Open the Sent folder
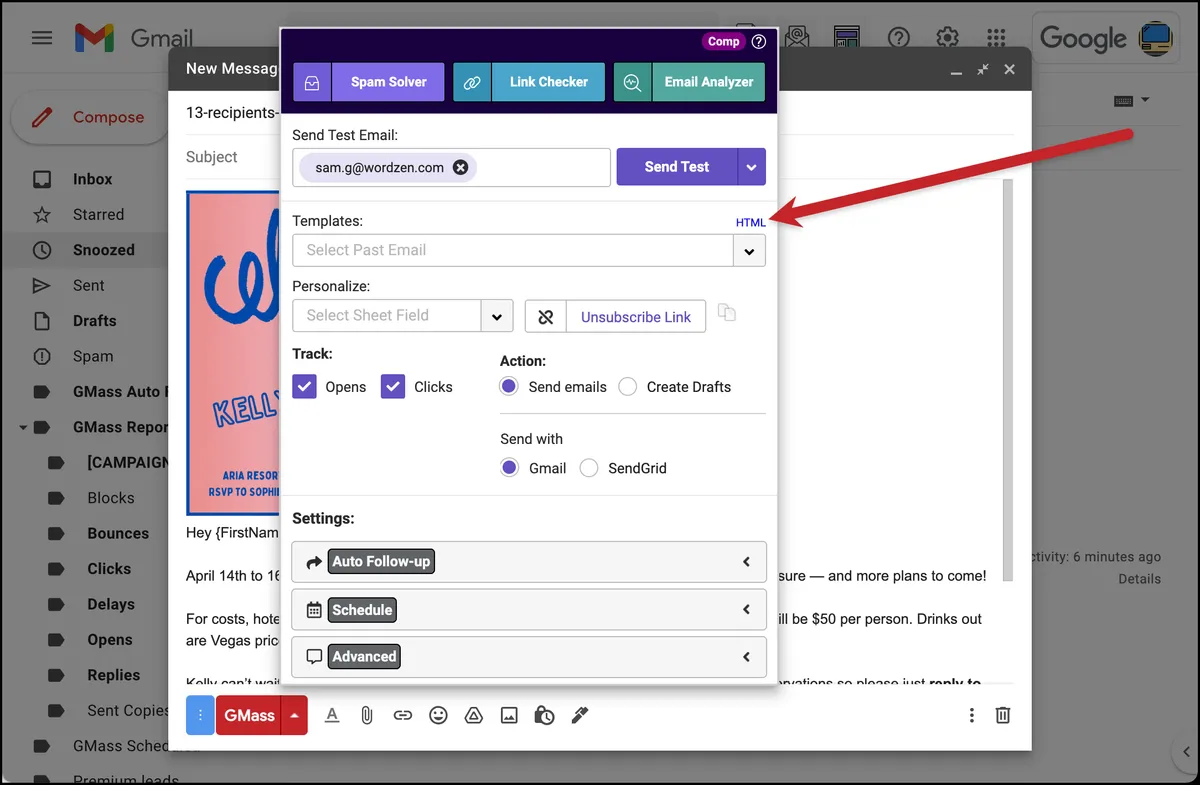1200x785 pixels. [88, 285]
